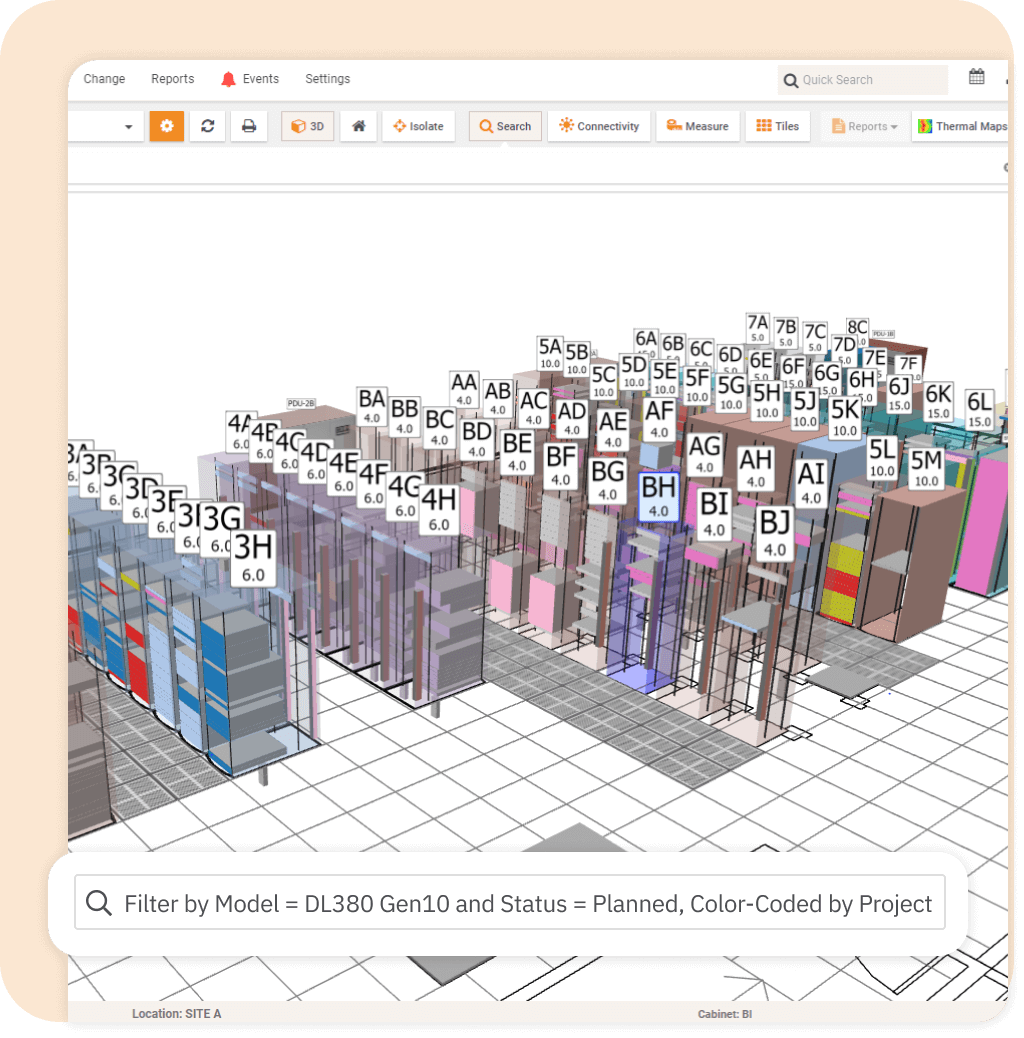
Task: Open the Events menu
Action: click(260, 79)
